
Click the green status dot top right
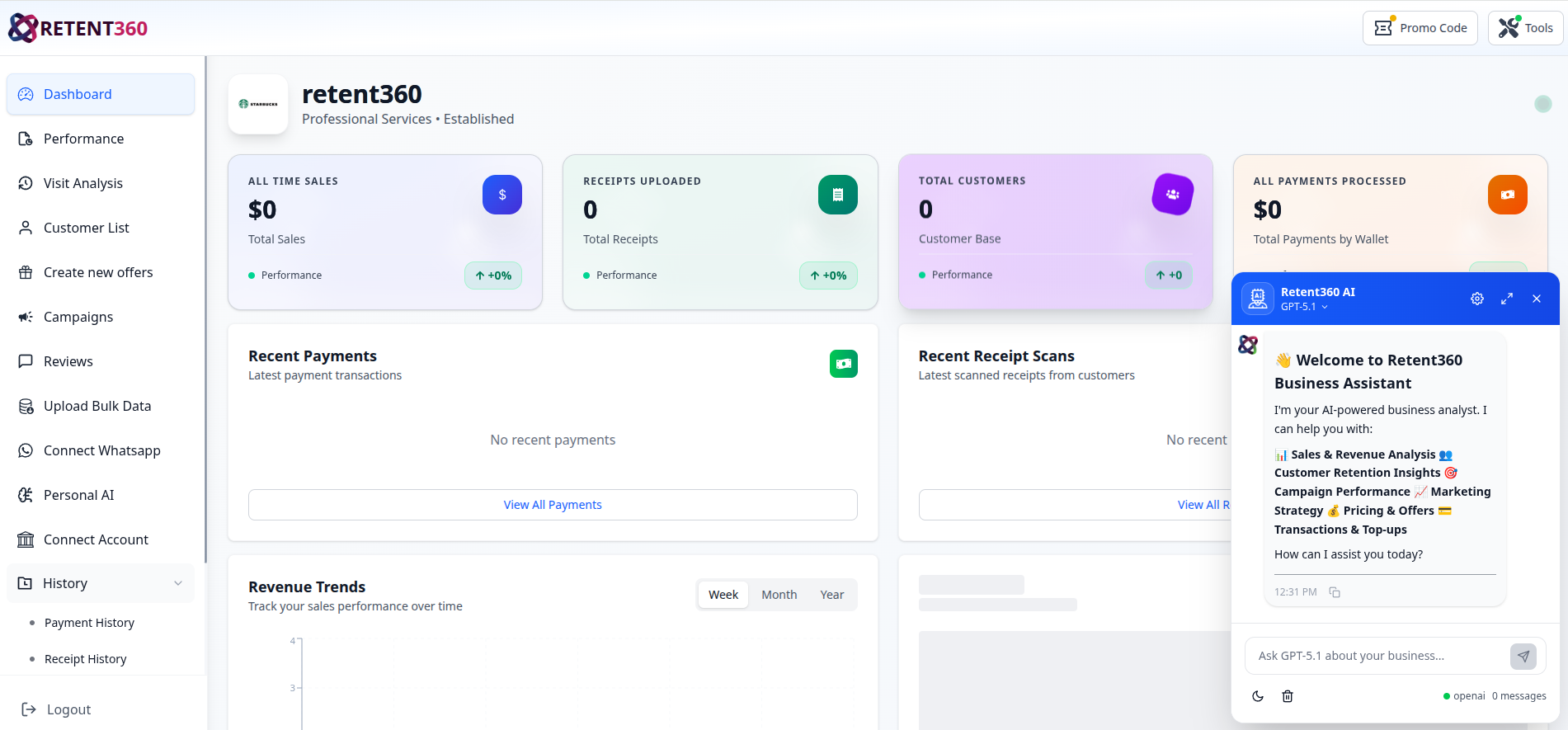point(1543,104)
